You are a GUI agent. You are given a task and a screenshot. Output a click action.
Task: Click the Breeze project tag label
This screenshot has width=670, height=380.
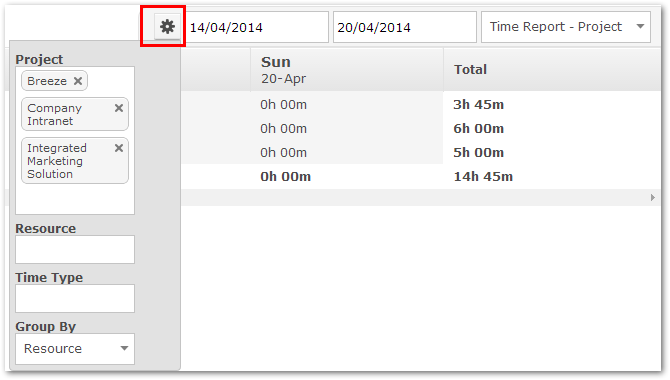click(x=47, y=81)
